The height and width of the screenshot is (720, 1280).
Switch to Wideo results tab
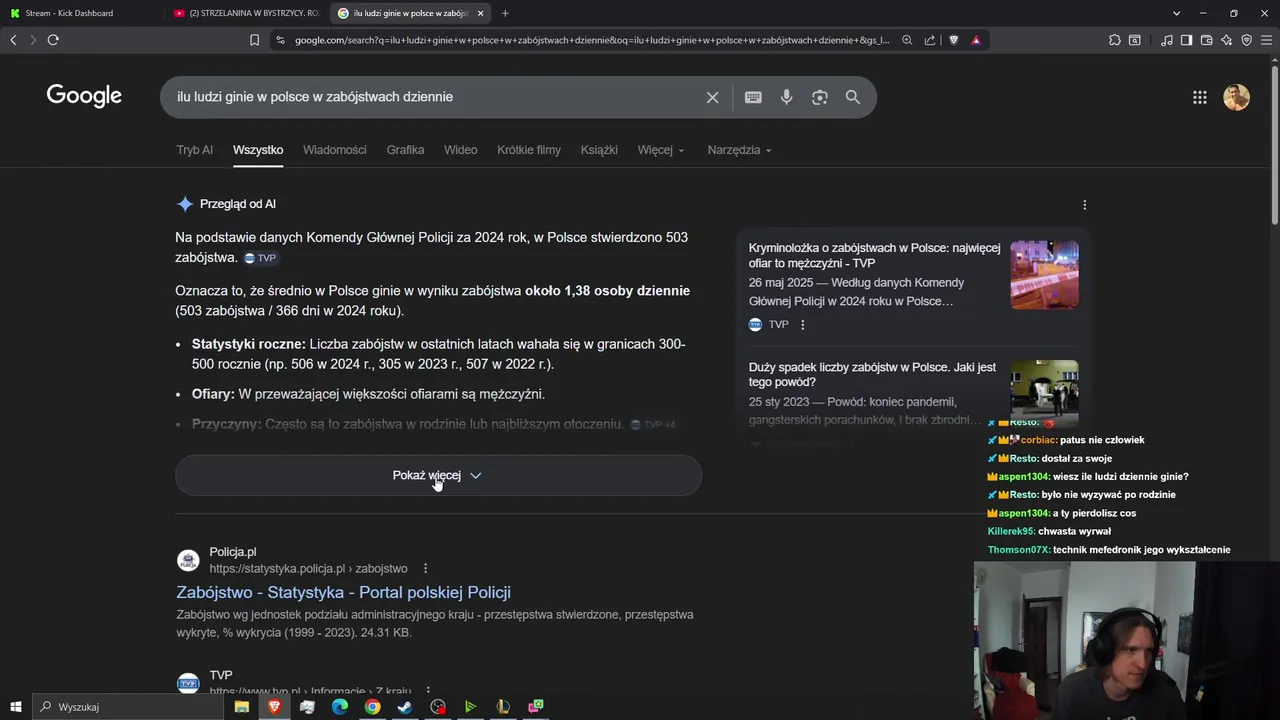tap(460, 150)
